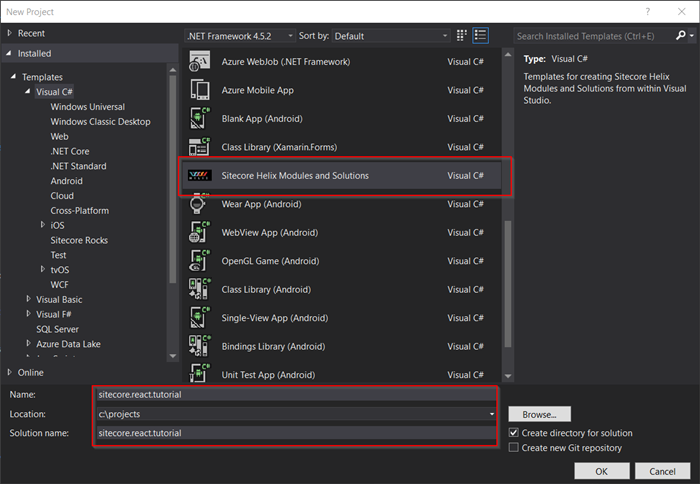
Task: Select the .NET Core category
Action: pyautogui.click(x=70, y=151)
